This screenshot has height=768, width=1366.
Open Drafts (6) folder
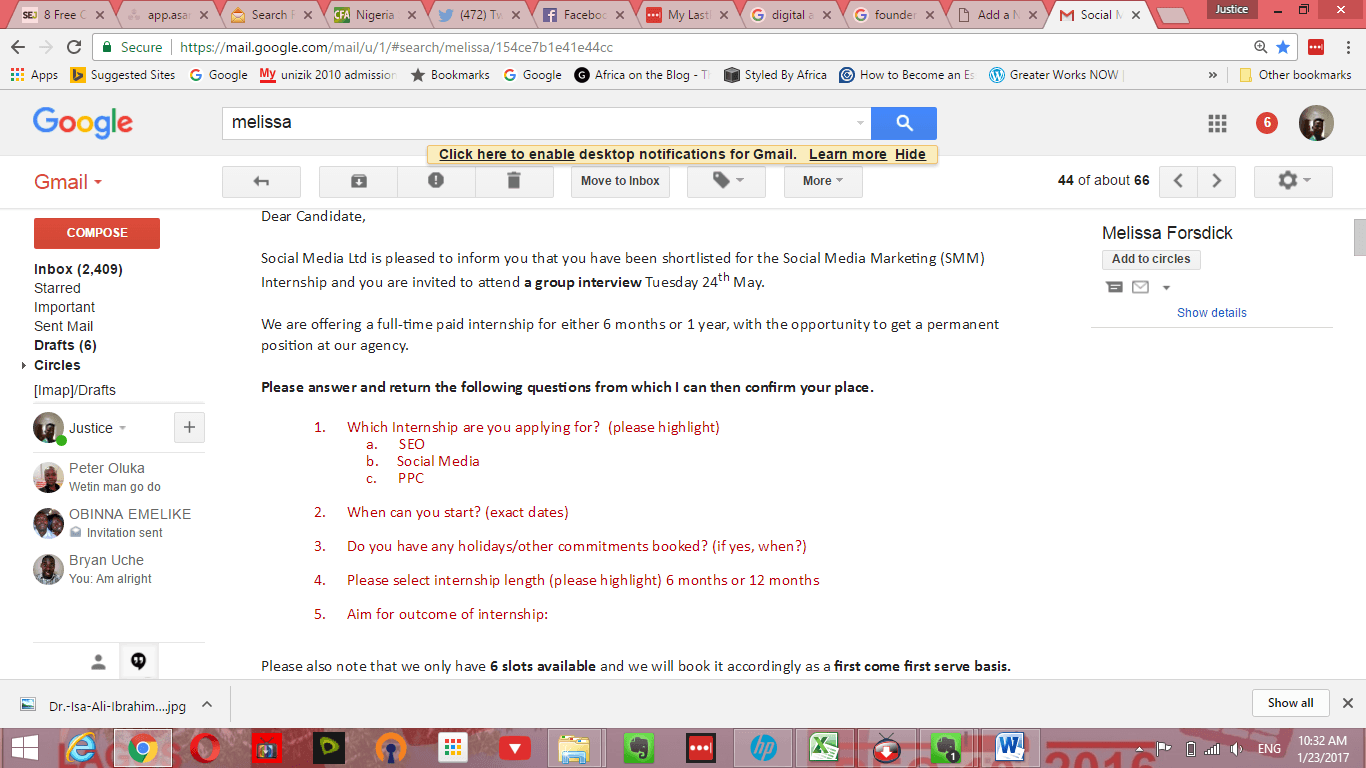(65, 345)
